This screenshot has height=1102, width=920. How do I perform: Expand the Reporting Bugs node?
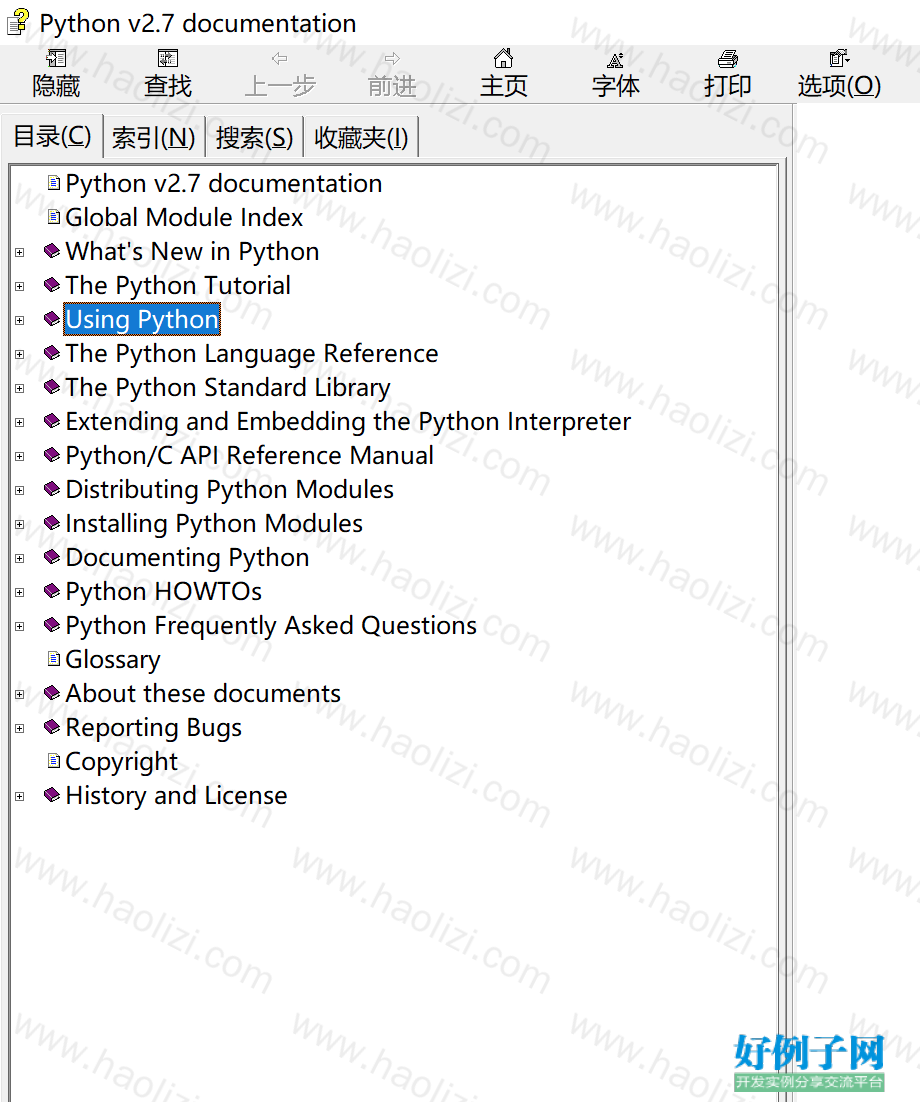[20, 728]
